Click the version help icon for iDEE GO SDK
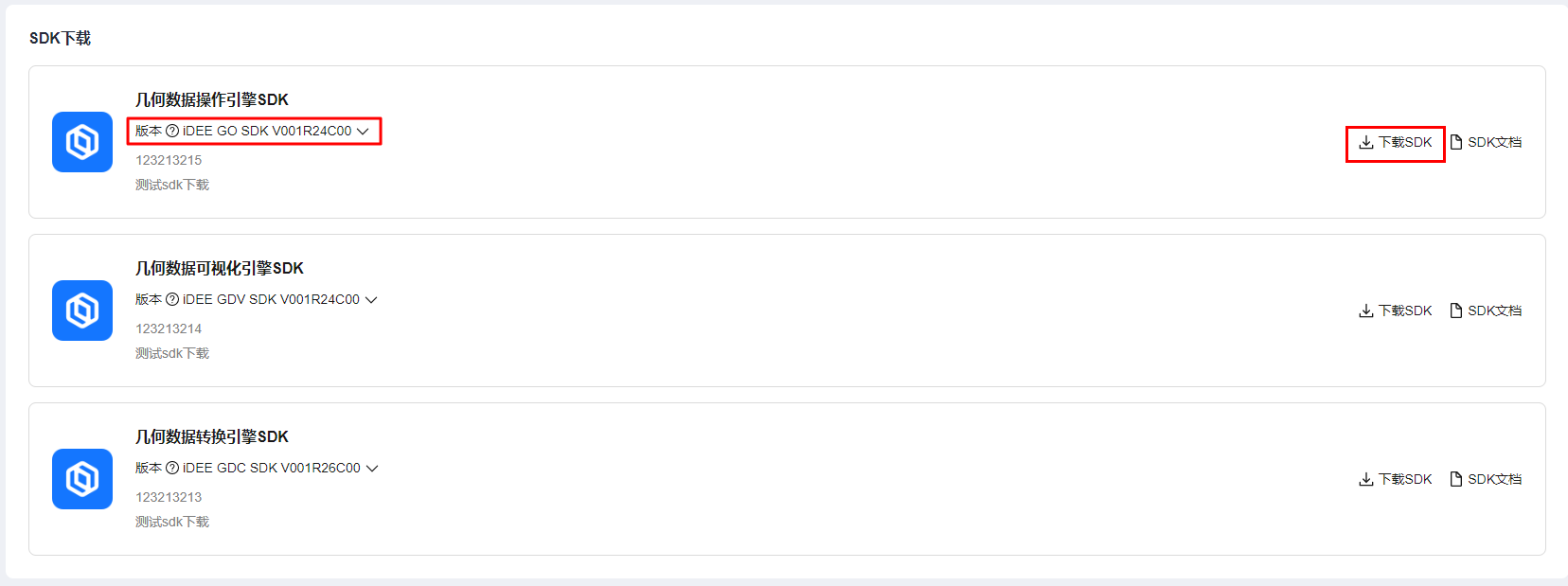 [x=172, y=131]
